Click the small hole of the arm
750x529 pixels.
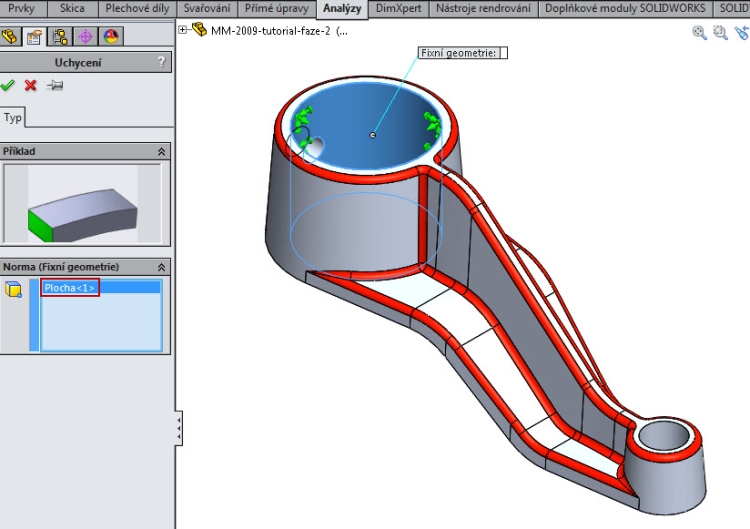(x=664, y=438)
